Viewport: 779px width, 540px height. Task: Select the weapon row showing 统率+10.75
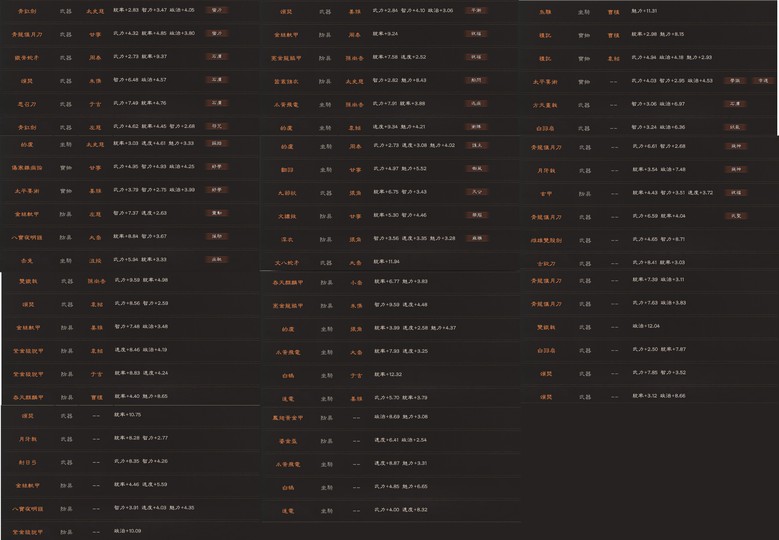click(26, 415)
